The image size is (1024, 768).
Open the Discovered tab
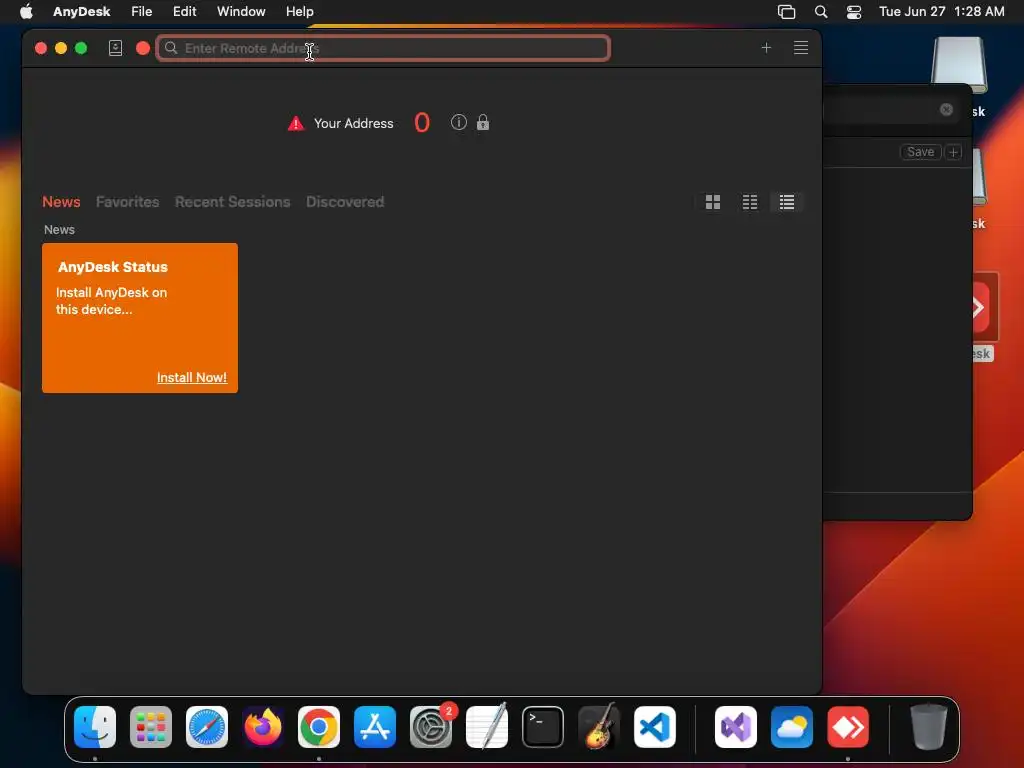(x=345, y=202)
